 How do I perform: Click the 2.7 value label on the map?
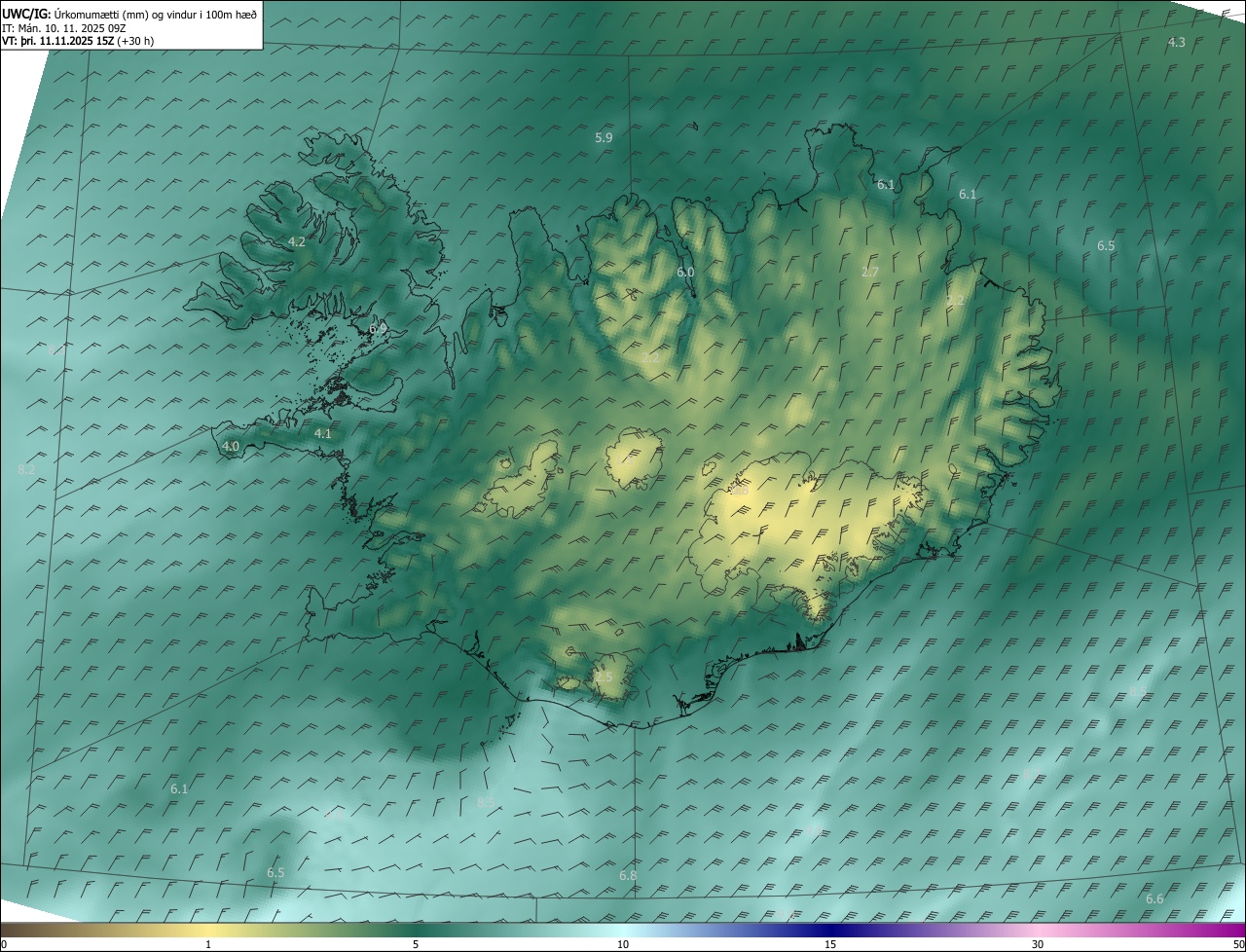870,272
